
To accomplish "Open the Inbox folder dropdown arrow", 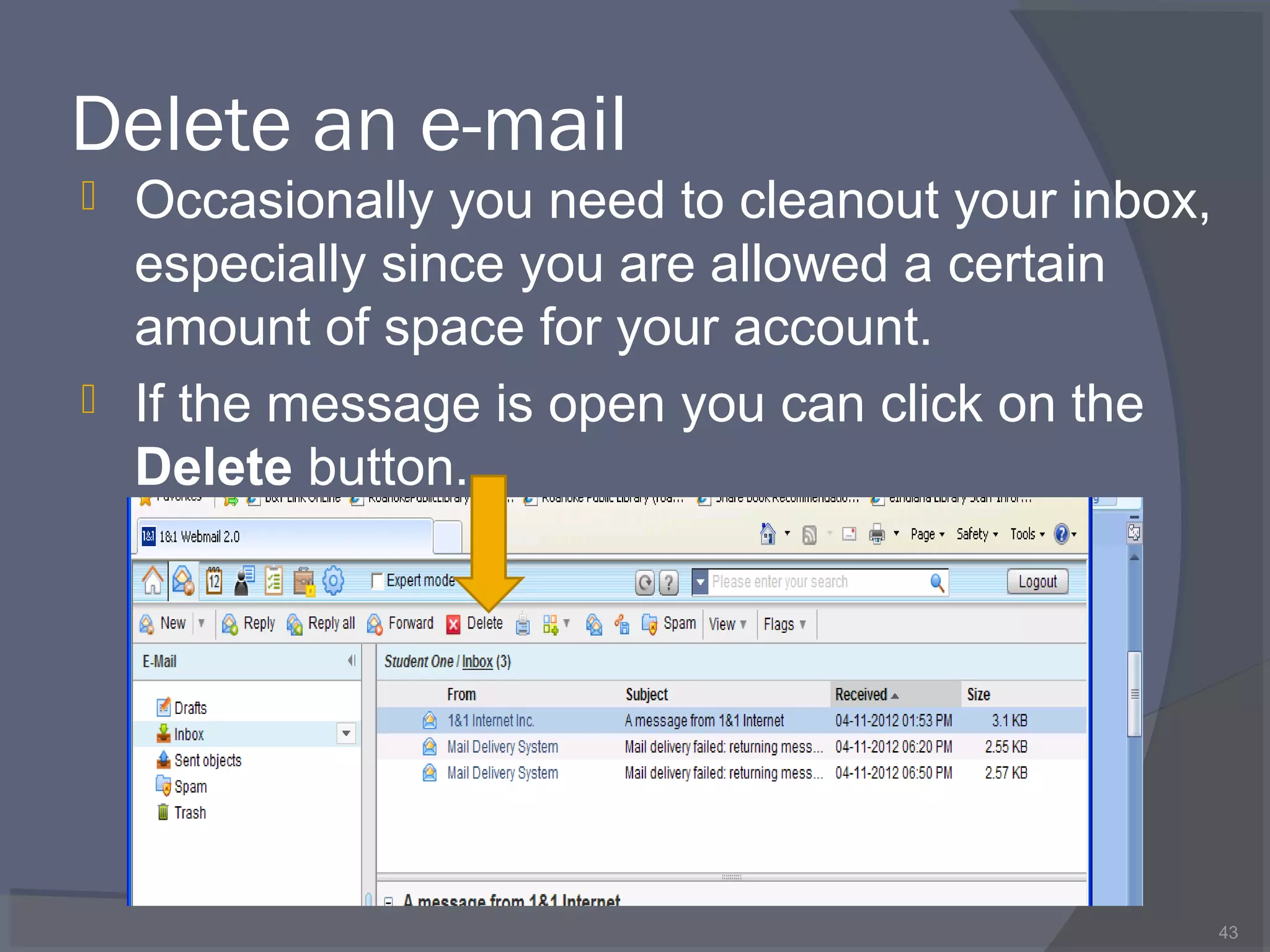I will click(x=346, y=734).
